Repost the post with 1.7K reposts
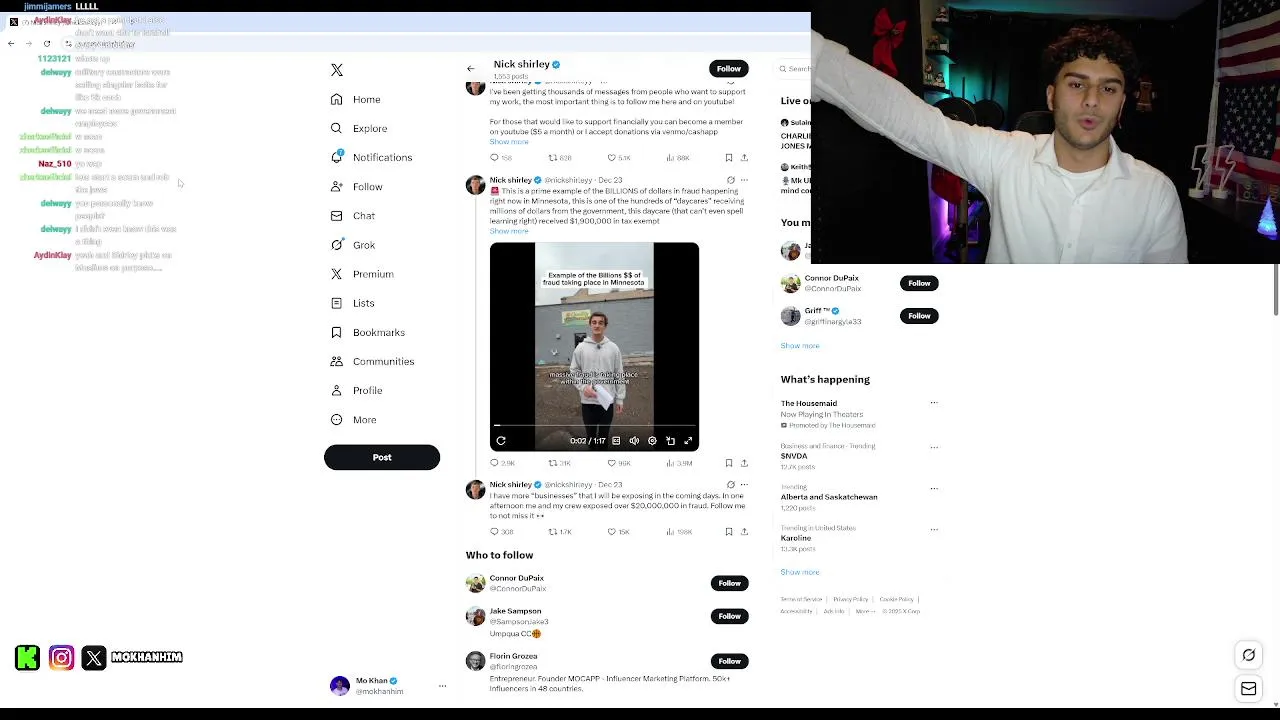 [x=560, y=532]
